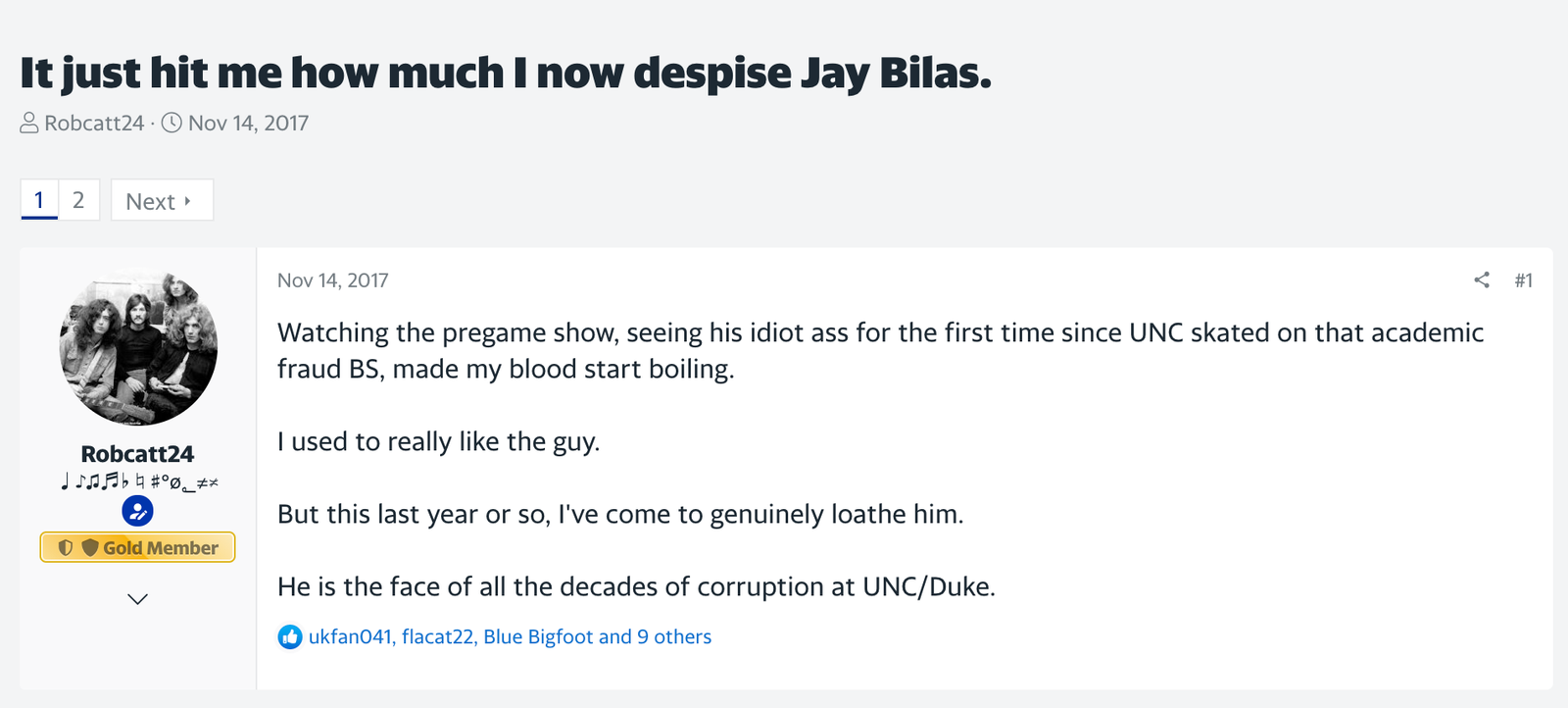Viewport: 1568px width, 708px height.
Task: Open flacat22's profile from likes list
Action: coord(437,637)
